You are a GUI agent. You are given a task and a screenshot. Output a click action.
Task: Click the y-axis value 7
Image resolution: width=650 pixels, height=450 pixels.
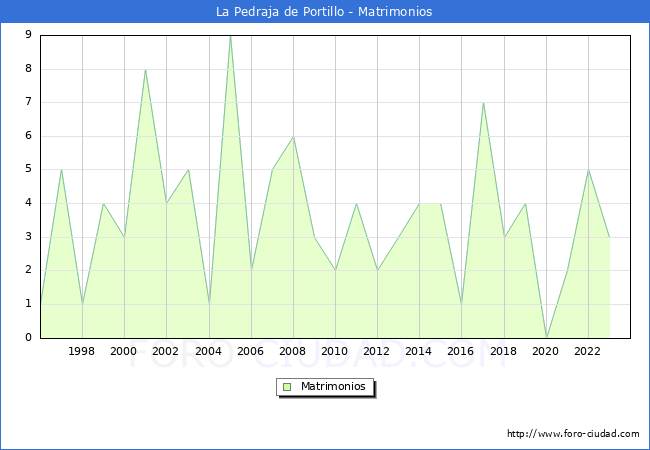click(x=28, y=102)
